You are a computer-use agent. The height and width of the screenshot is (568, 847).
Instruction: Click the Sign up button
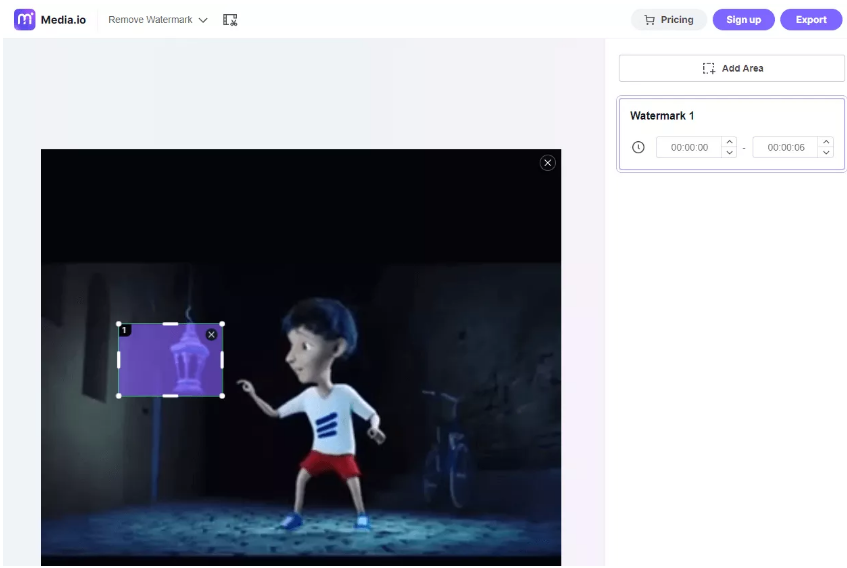click(x=743, y=20)
